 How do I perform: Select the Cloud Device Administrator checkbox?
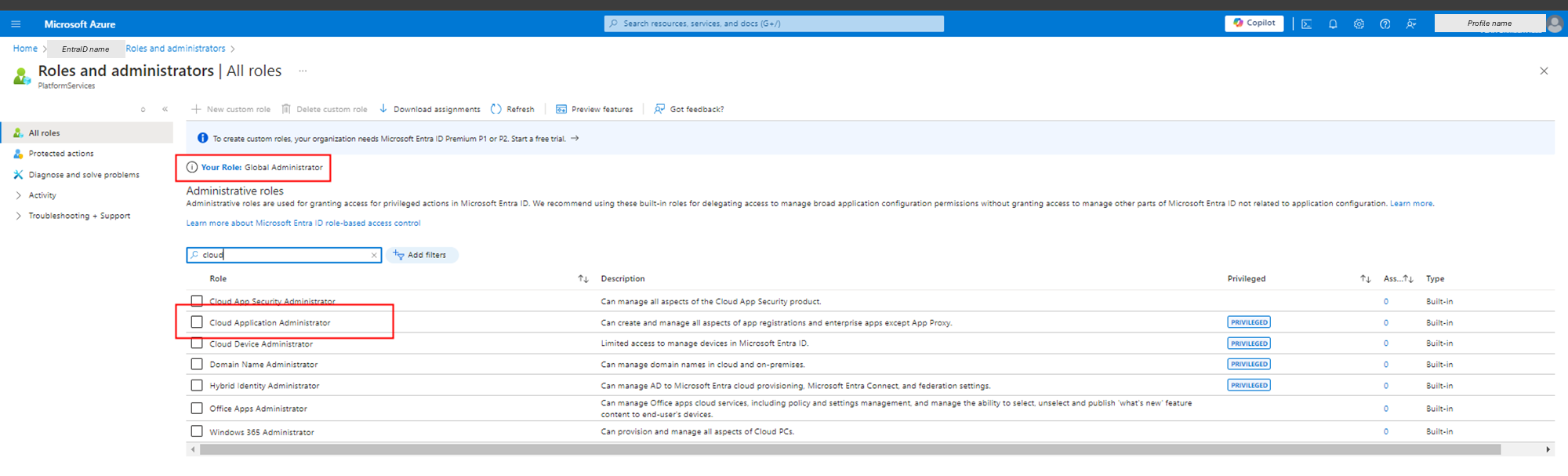[x=197, y=343]
